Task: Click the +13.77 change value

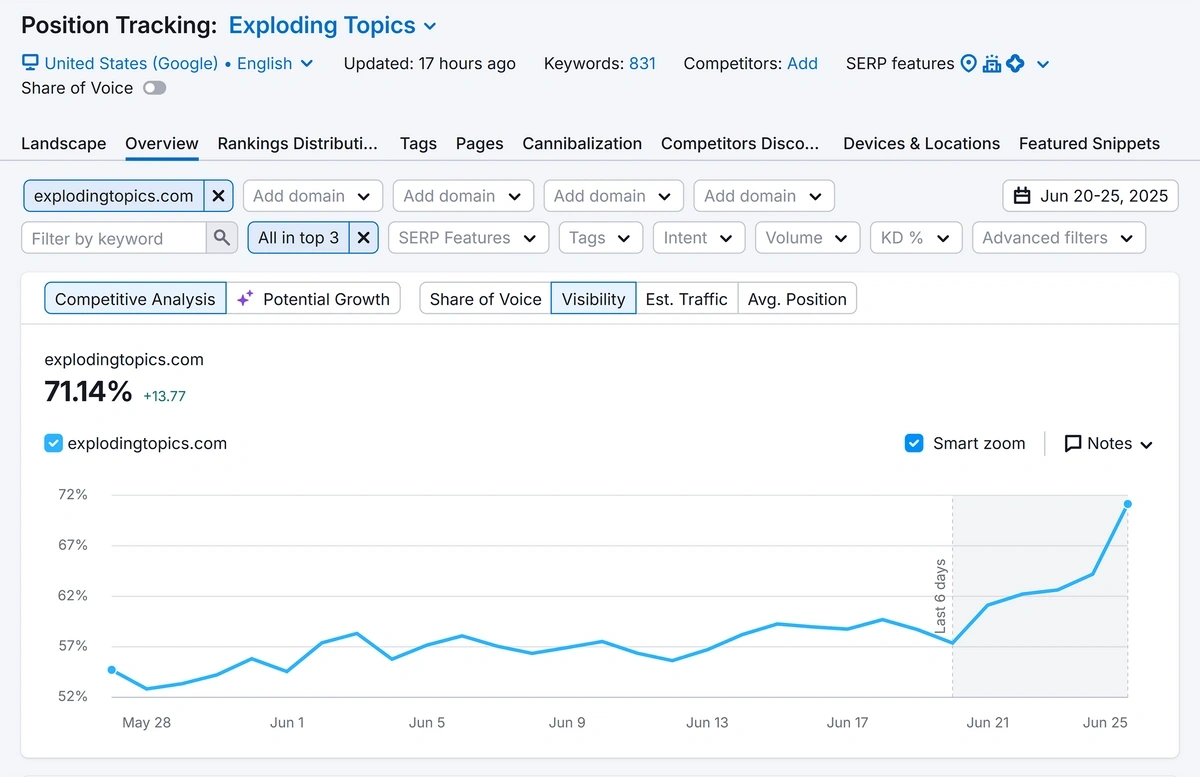Action: tap(164, 396)
